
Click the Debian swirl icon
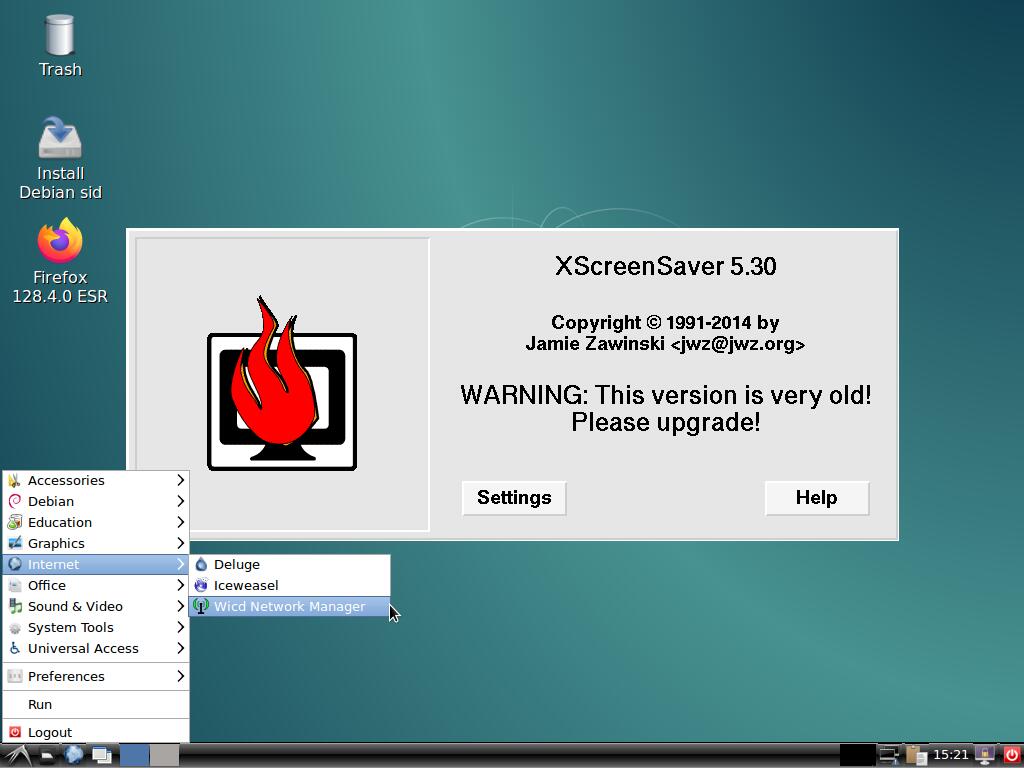(14, 501)
